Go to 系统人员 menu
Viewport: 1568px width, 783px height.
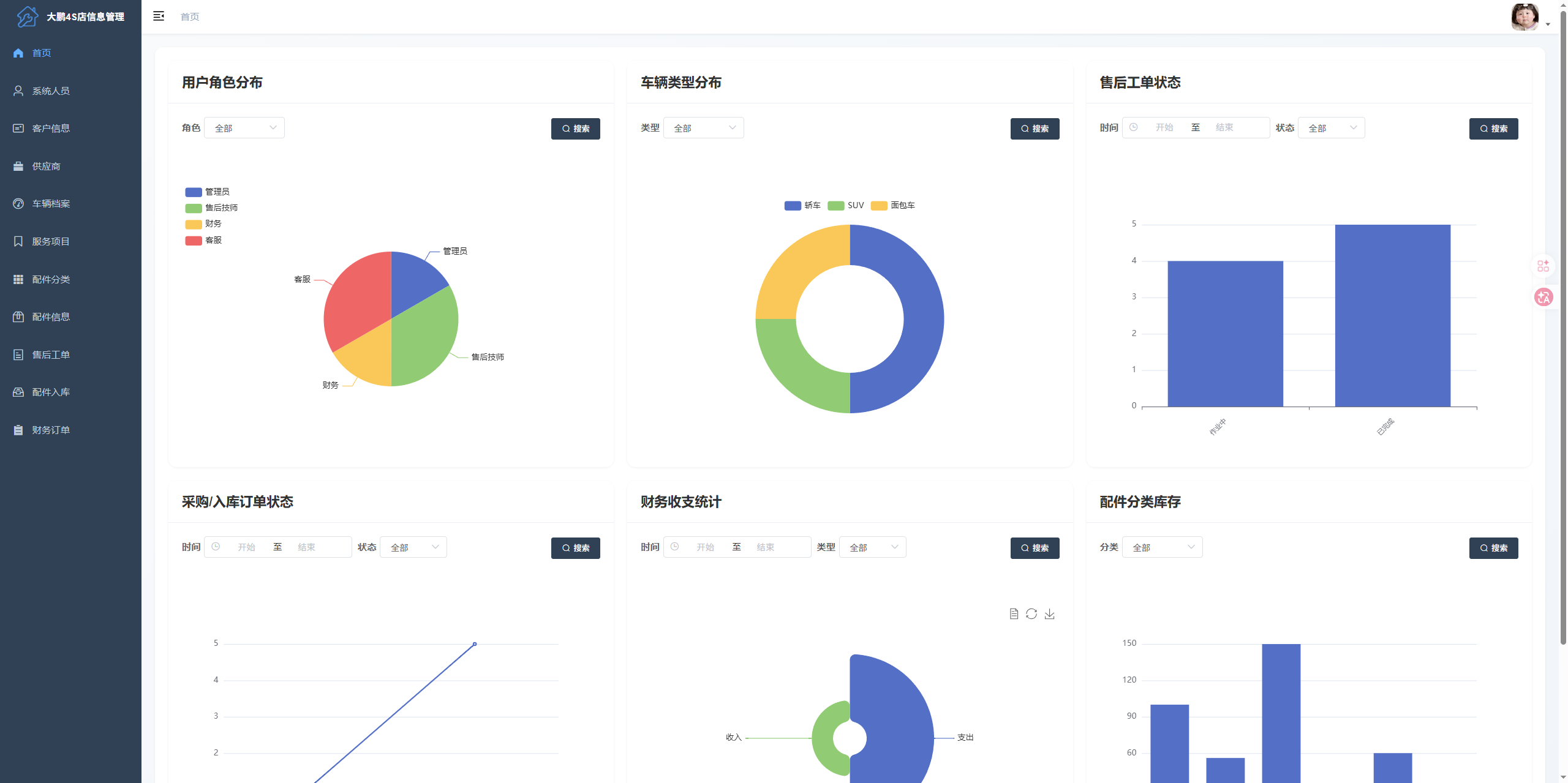click(70, 91)
